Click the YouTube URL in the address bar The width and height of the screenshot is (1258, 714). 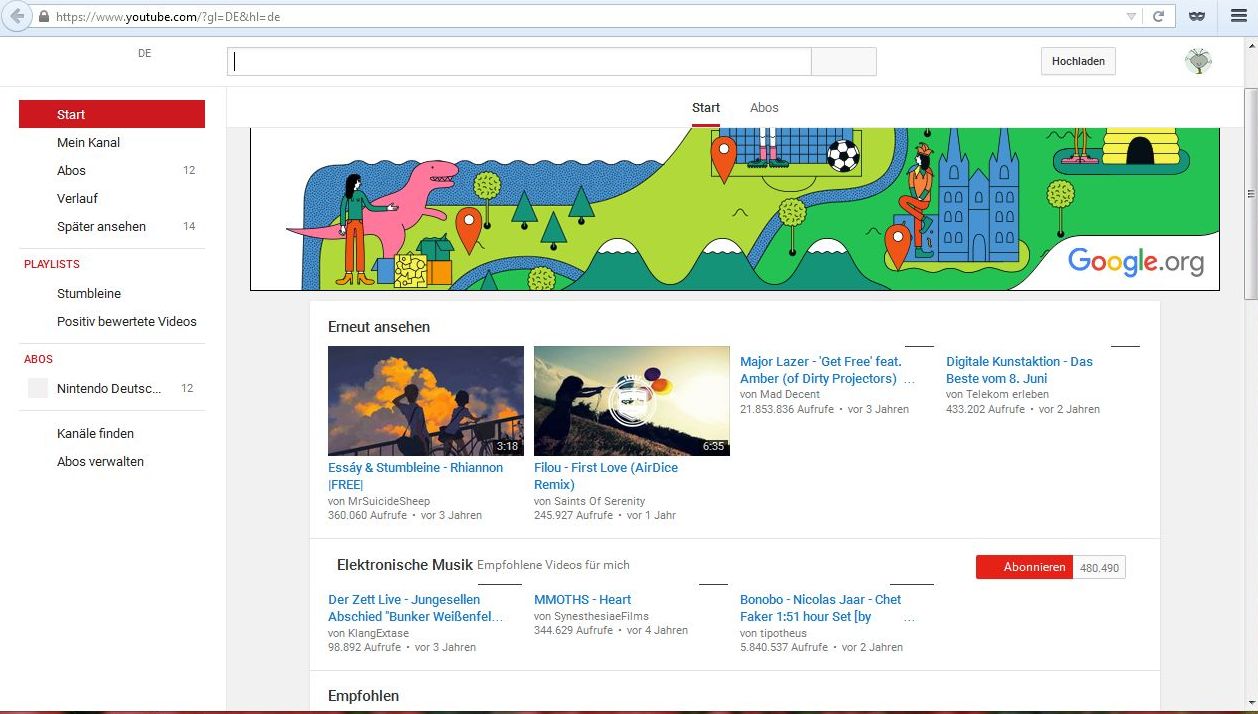(x=168, y=17)
